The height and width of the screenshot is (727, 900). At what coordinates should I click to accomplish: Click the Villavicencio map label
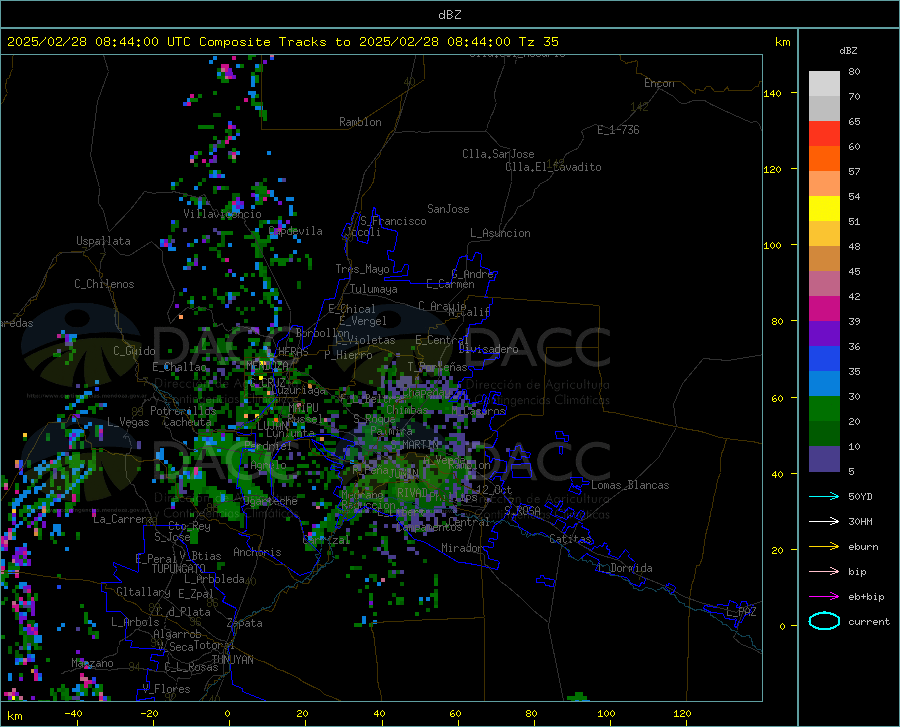click(222, 214)
